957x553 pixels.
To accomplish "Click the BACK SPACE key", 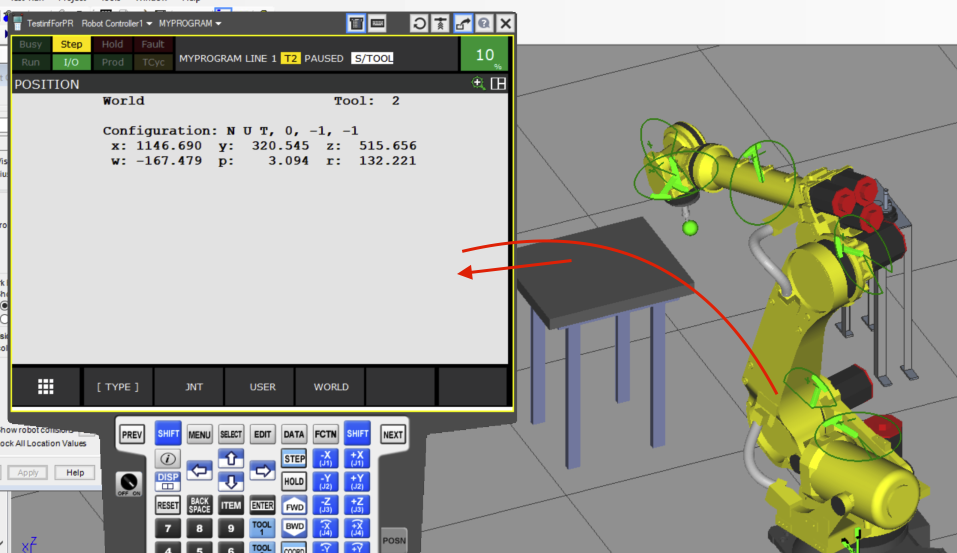I will [200, 505].
